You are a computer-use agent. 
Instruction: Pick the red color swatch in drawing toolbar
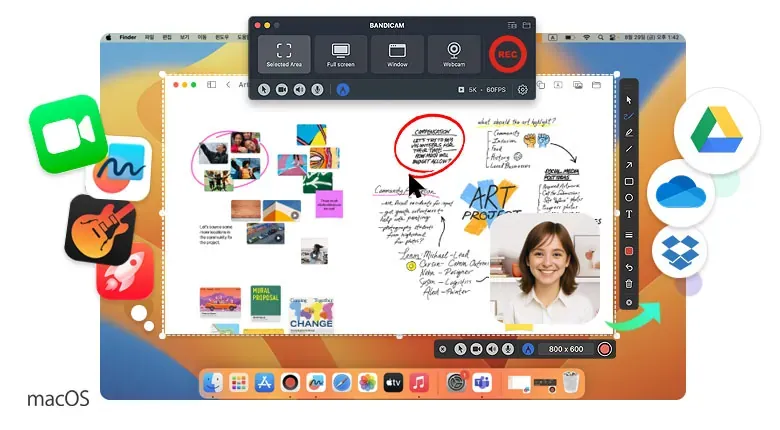[629, 251]
